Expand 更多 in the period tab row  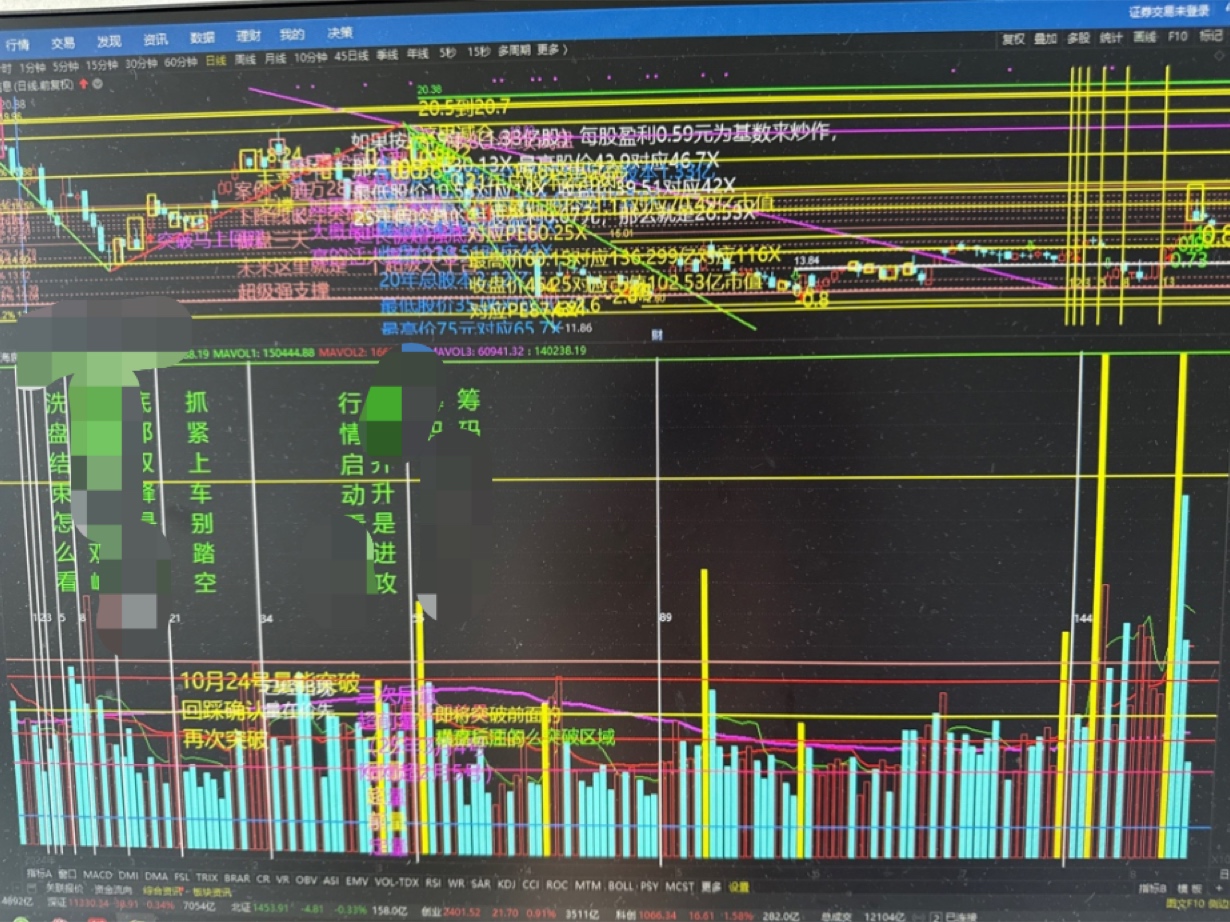coord(553,50)
